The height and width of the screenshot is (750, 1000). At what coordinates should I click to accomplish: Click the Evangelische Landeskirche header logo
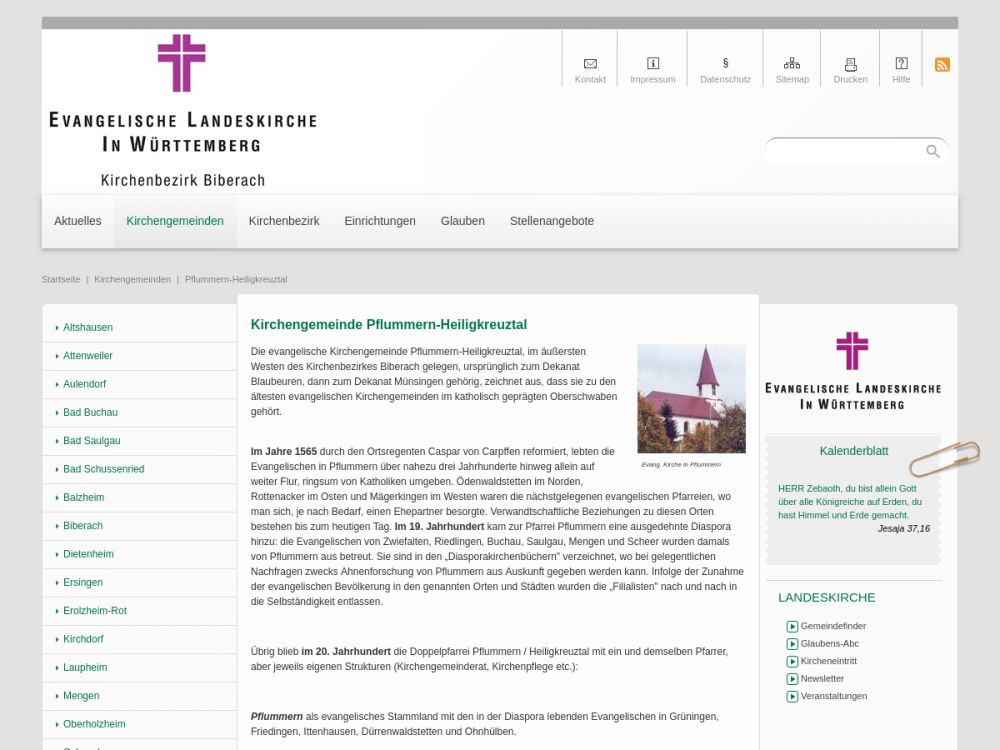pyautogui.click(x=183, y=110)
